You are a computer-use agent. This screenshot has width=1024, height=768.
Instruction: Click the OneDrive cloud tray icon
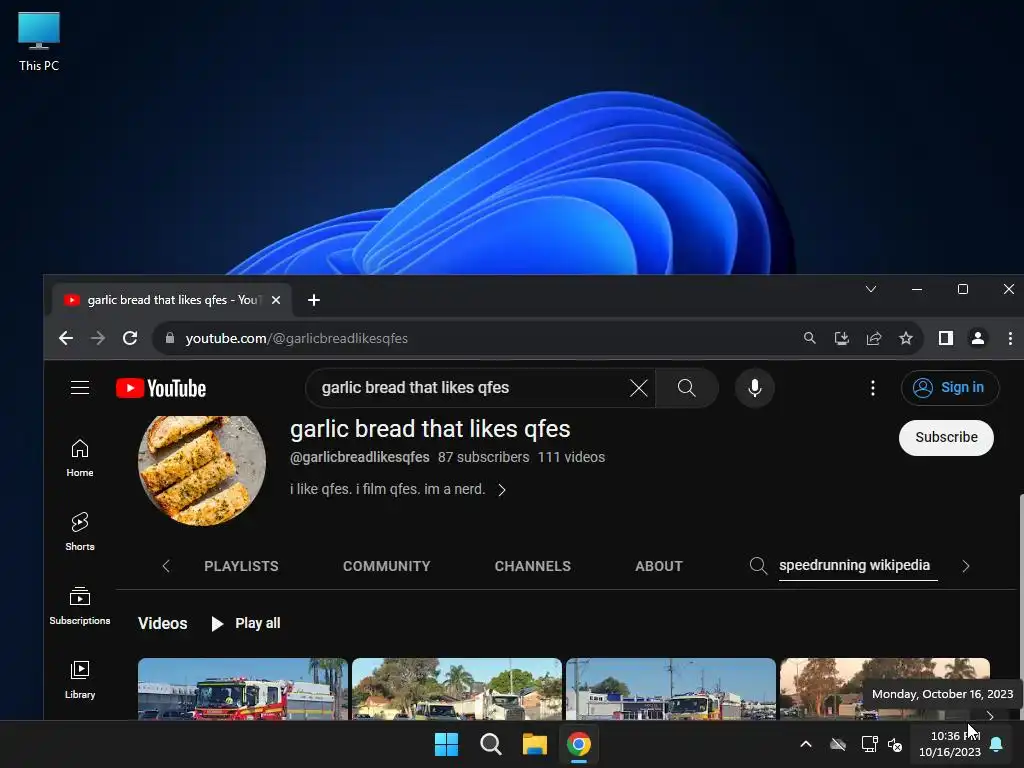pyautogui.click(x=838, y=744)
